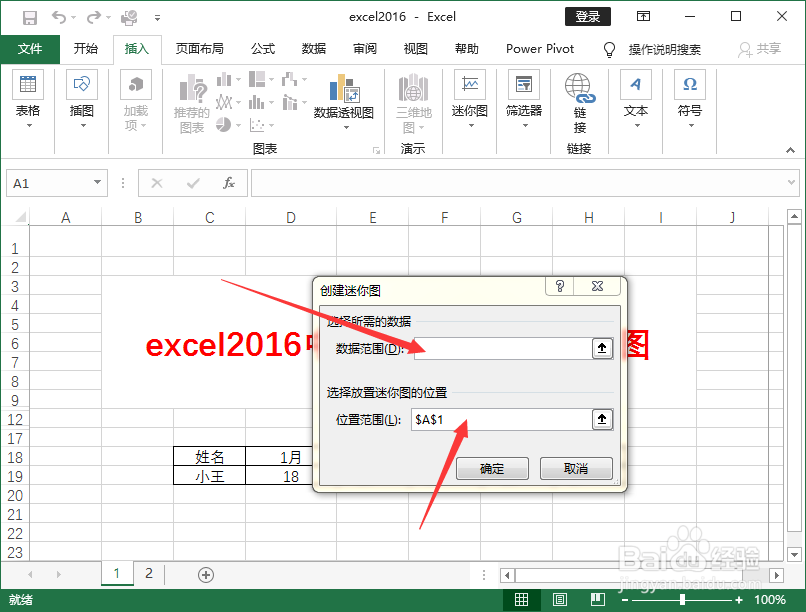Viewport: 806px width, 612px height.
Task: Close the 创建迷你图 dialog
Action: tap(597, 286)
